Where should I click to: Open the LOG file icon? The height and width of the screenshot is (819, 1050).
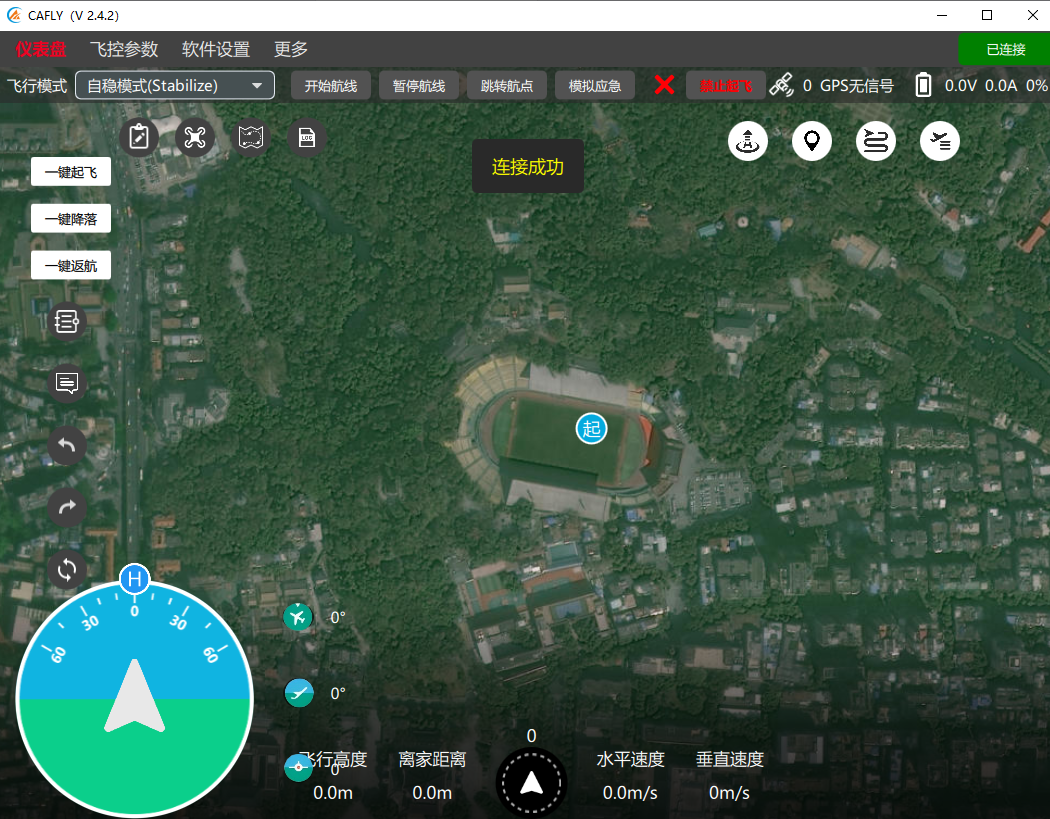(307, 138)
